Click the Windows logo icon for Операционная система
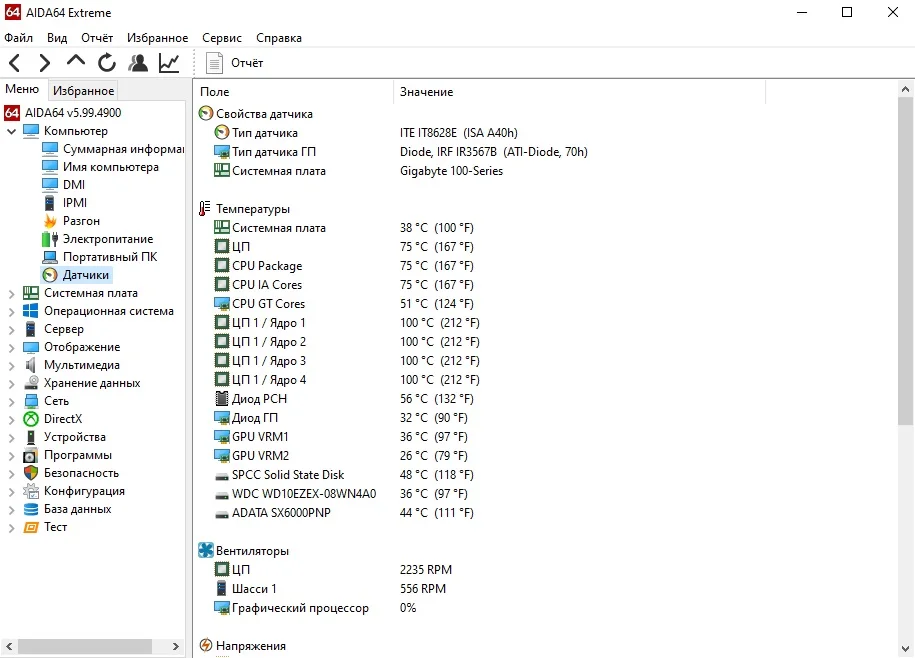This screenshot has height=658, width=915. (x=31, y=311)
